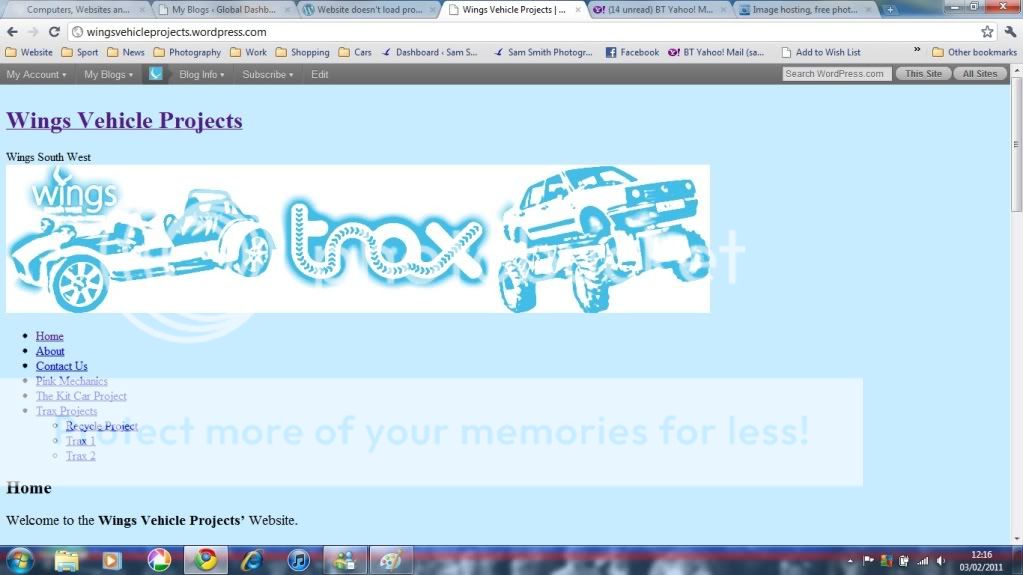Open the Contact Us page link
This screenshot has width=1023, height=575.
62,366
